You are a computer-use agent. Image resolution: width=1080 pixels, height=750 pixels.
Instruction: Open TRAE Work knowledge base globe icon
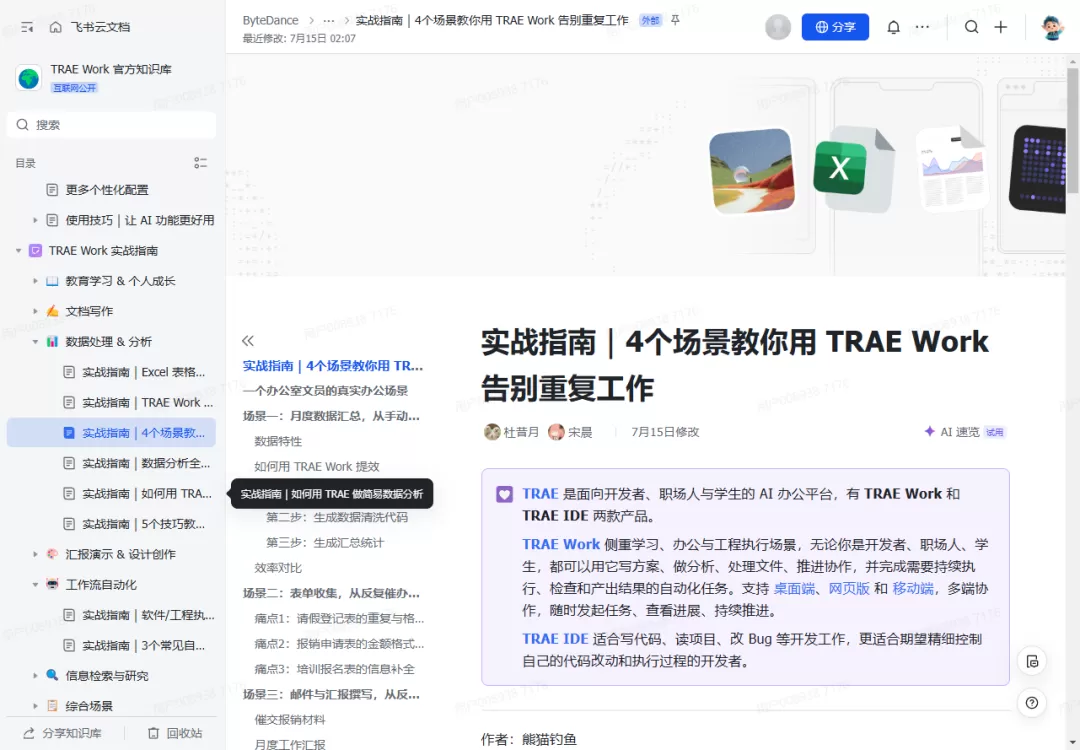point(29,78)
